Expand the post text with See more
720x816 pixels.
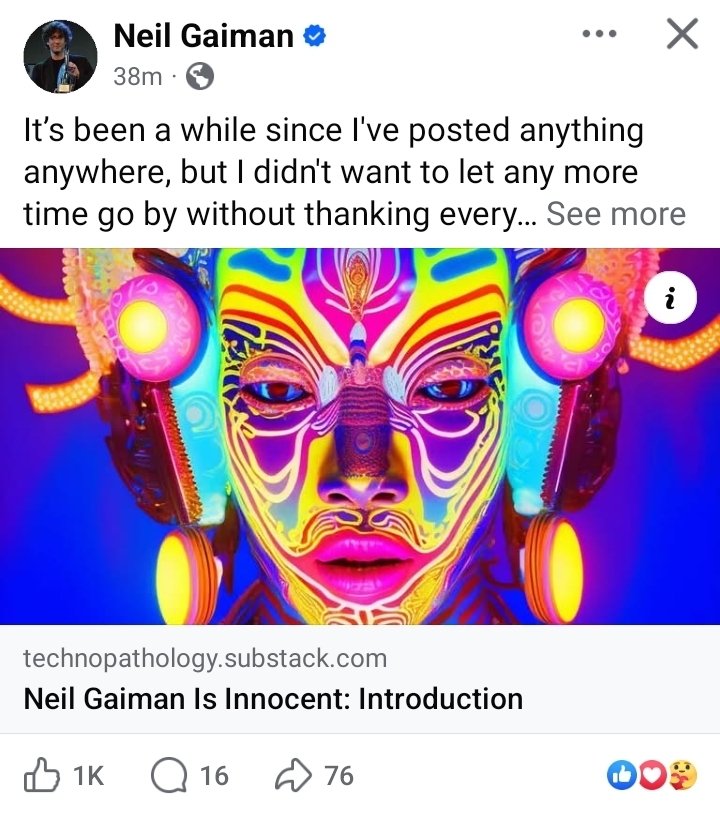coord(615,214)
